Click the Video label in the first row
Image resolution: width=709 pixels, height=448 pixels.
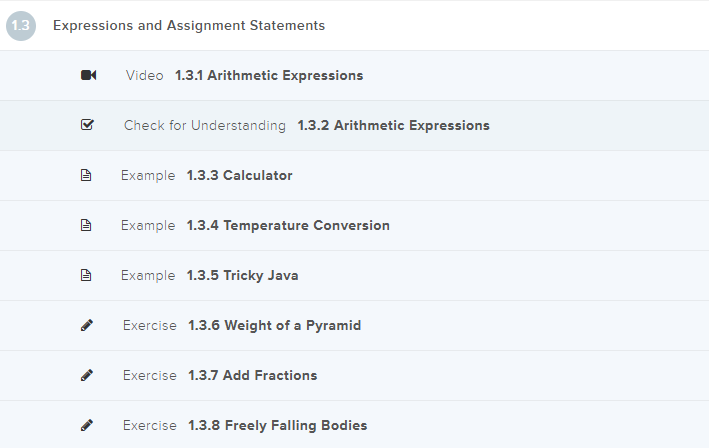[x=145, y=75]
